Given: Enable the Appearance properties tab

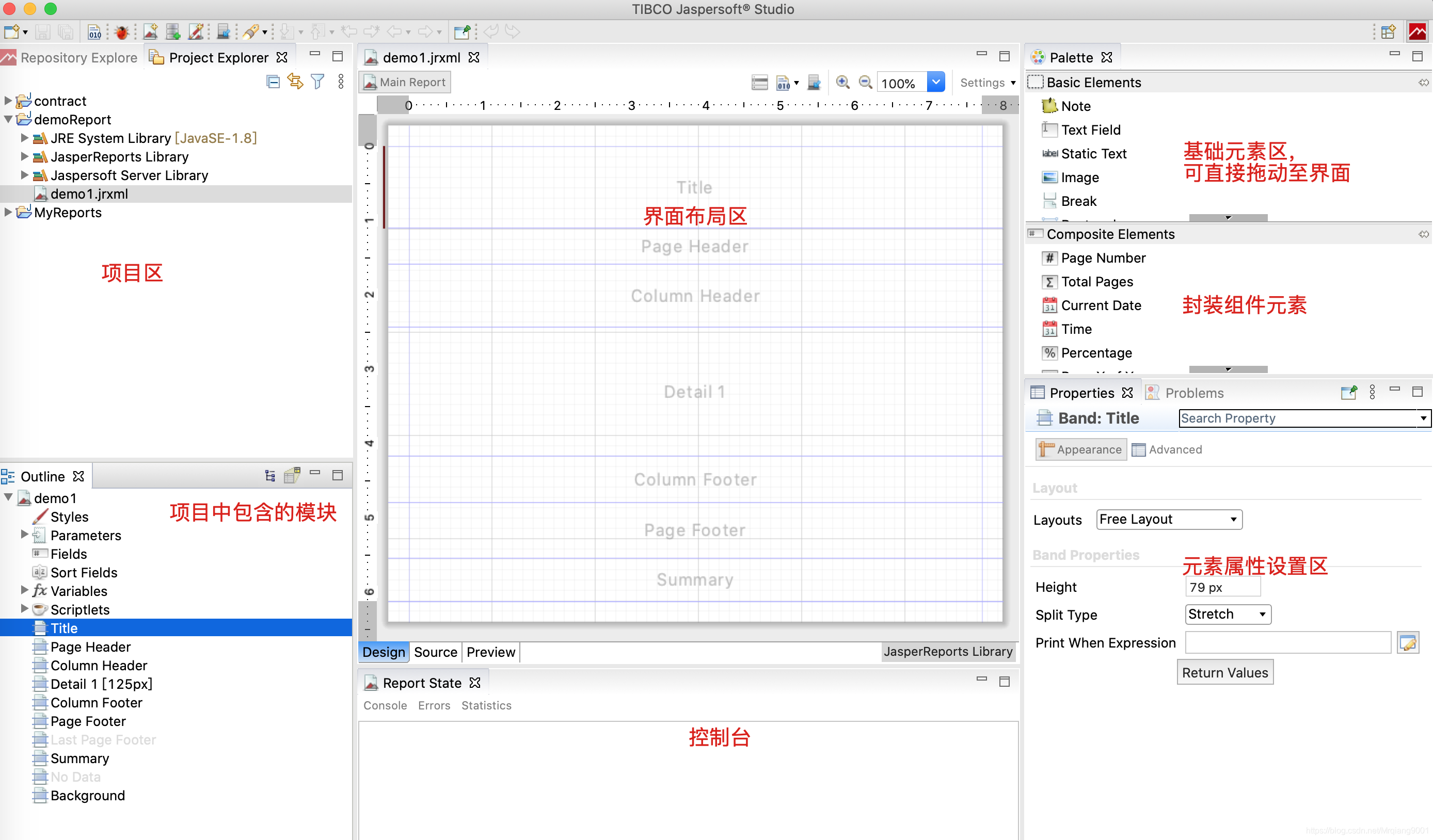Looking at the screenshot, I should [x=1080, y=449].
